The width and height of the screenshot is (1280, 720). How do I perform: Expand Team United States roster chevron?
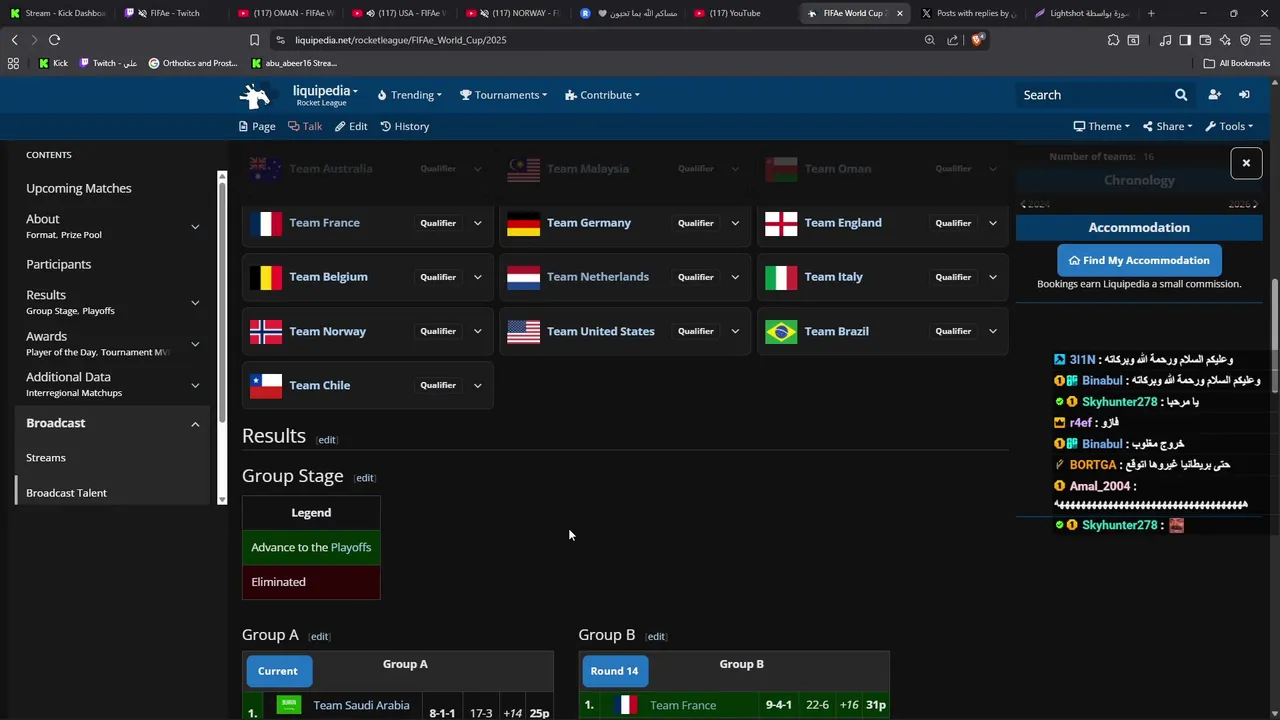coord(735,331)
